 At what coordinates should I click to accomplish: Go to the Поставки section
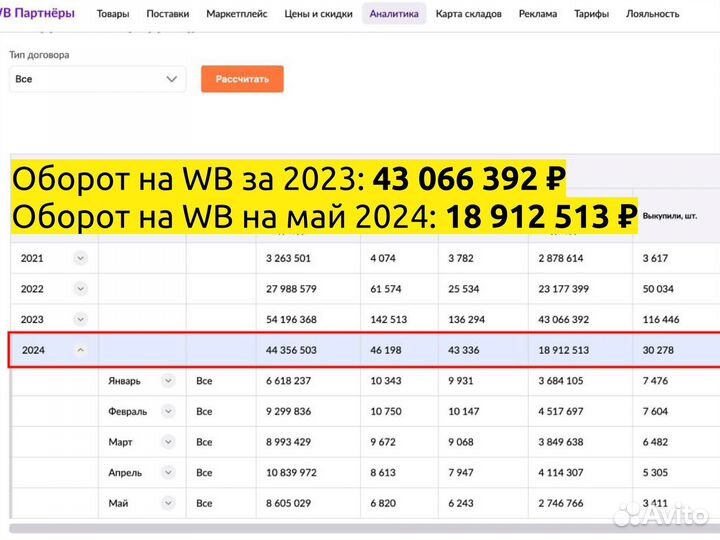click(x=167, y=14)
